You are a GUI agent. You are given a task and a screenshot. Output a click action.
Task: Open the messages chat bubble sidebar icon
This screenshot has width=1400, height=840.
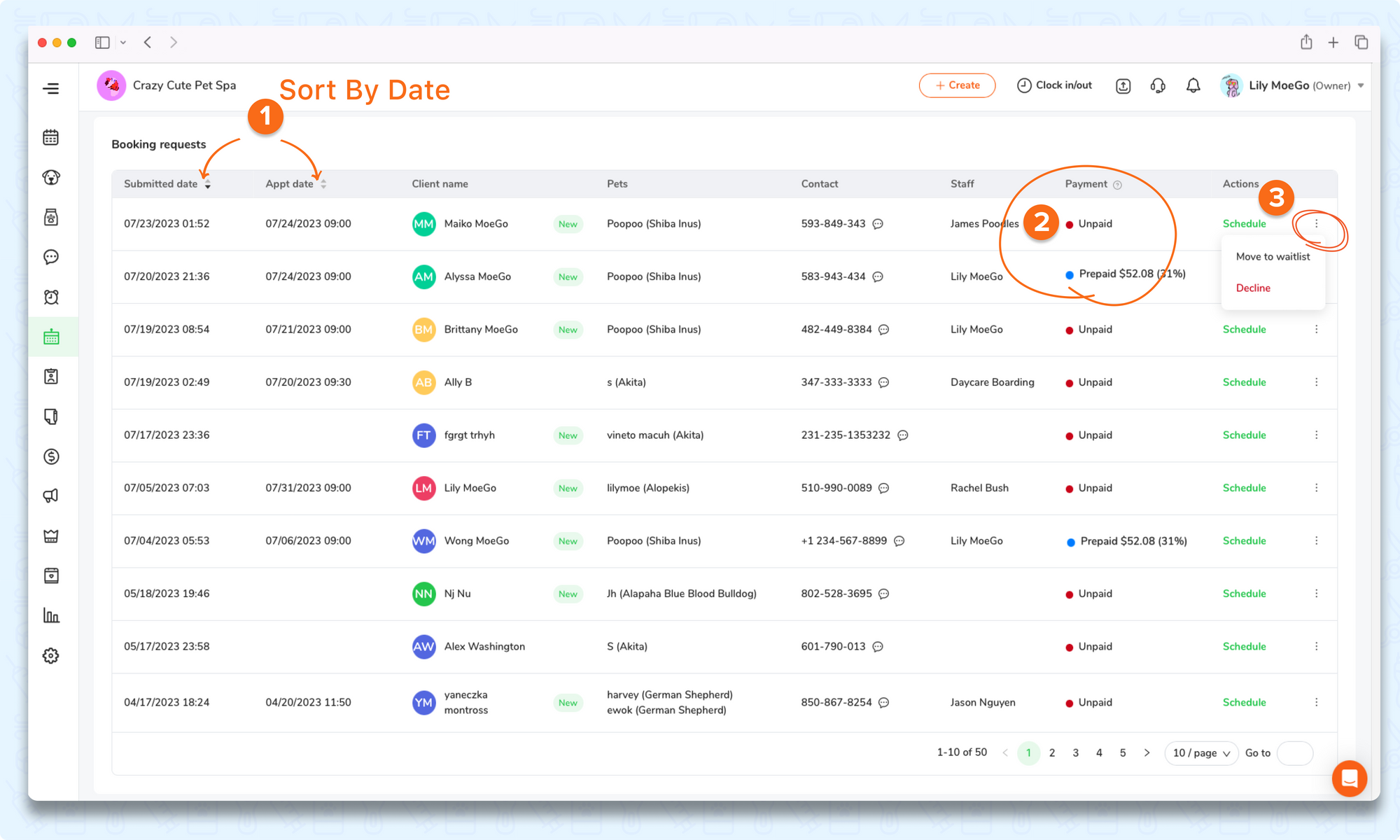tap(50, 257)
